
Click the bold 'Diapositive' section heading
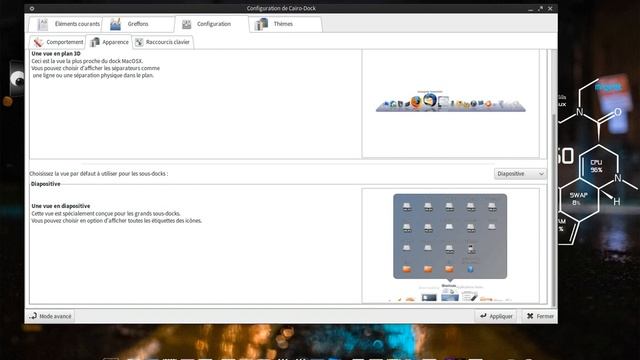point(46,184)
